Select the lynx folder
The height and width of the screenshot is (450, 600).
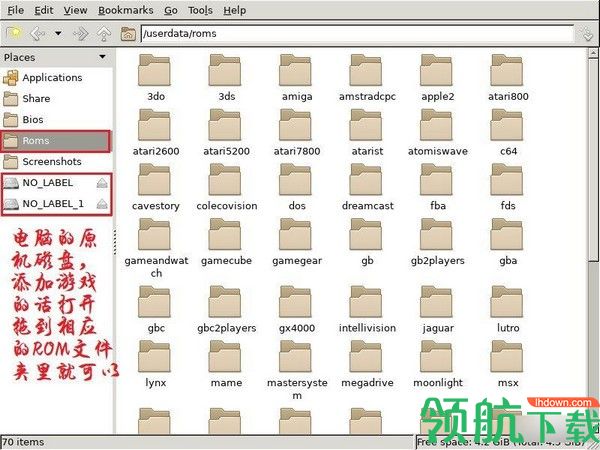155,364
